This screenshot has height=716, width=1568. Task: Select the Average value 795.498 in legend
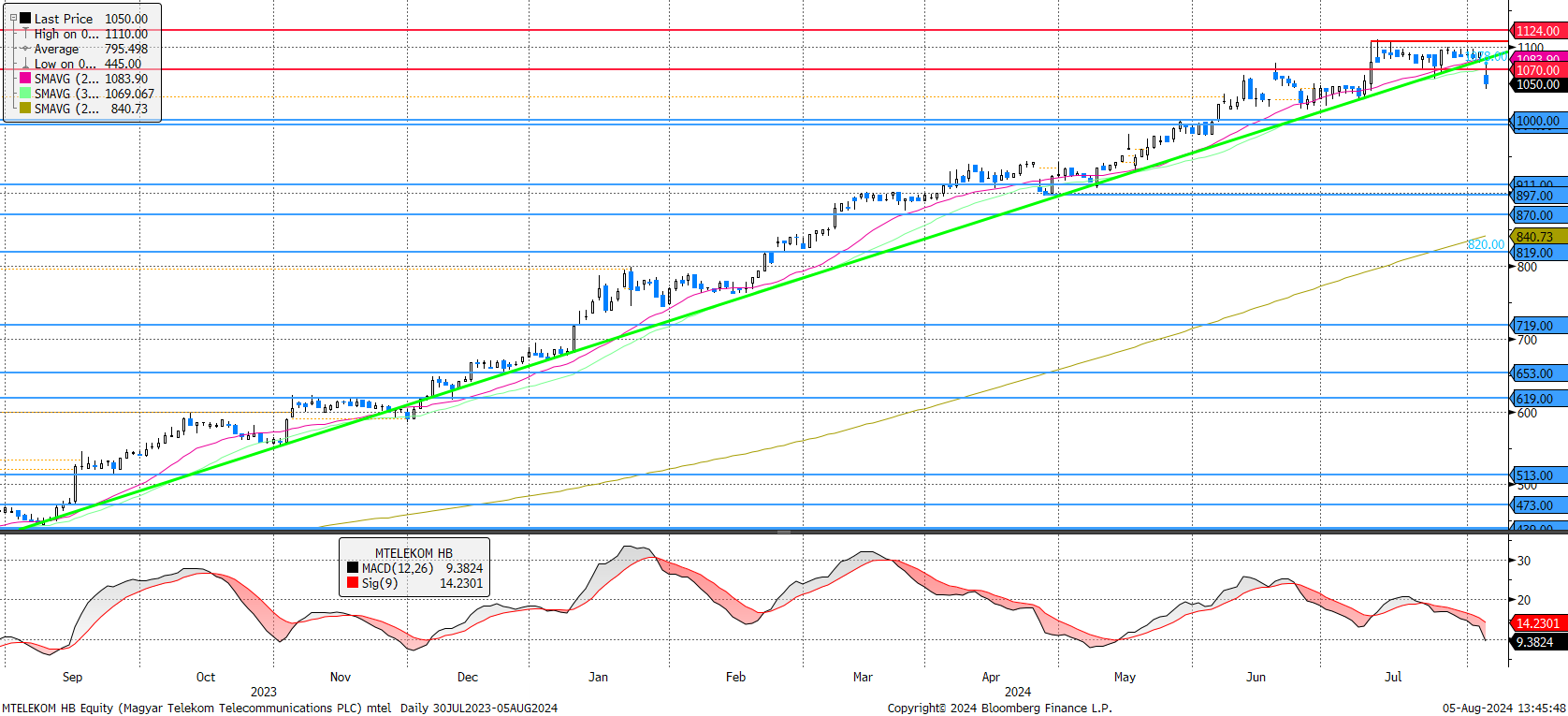126,49
